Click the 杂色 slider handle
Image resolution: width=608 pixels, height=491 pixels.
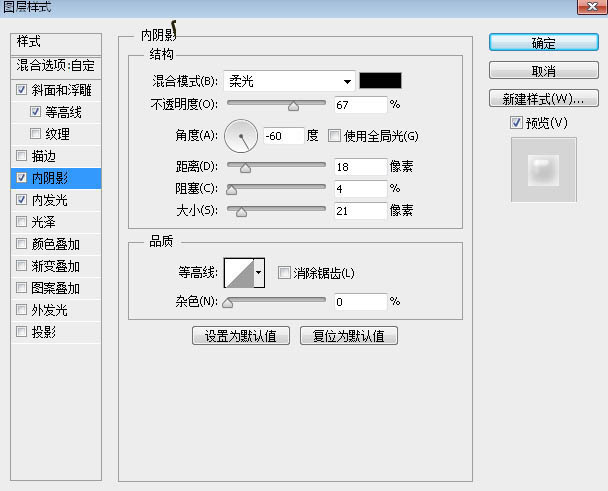228,303
